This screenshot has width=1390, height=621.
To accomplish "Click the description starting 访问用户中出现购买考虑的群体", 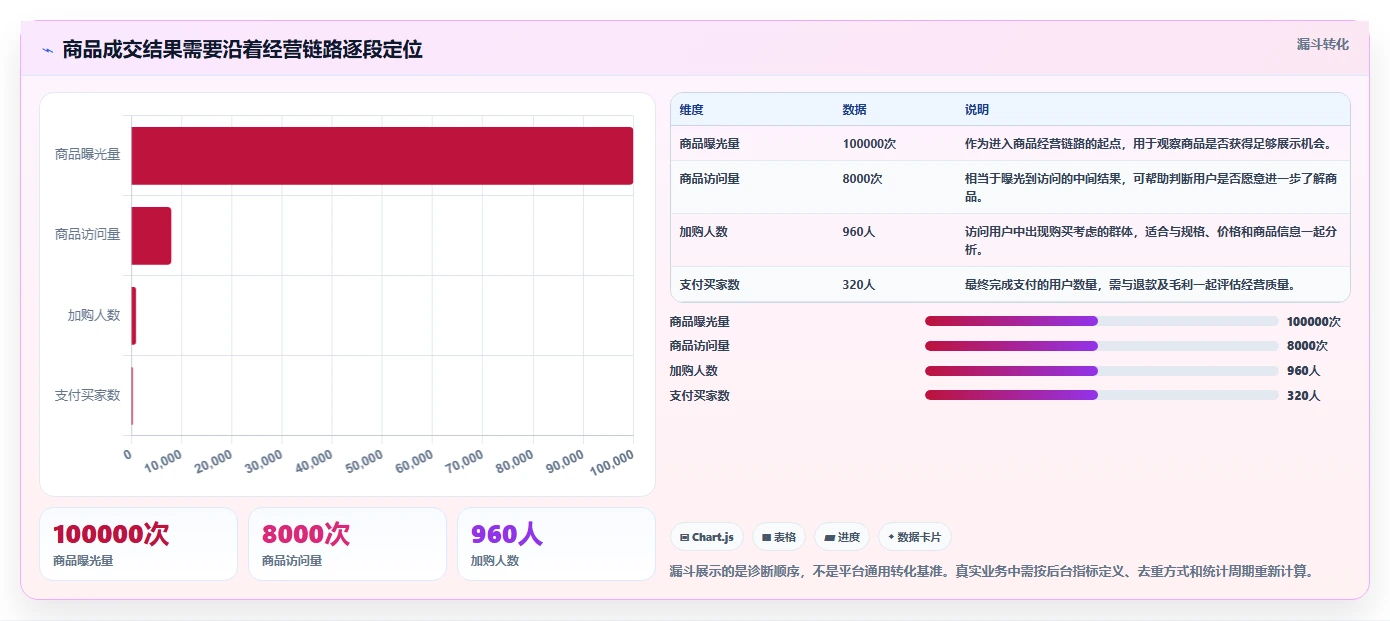I will (x=1152, y=240).
